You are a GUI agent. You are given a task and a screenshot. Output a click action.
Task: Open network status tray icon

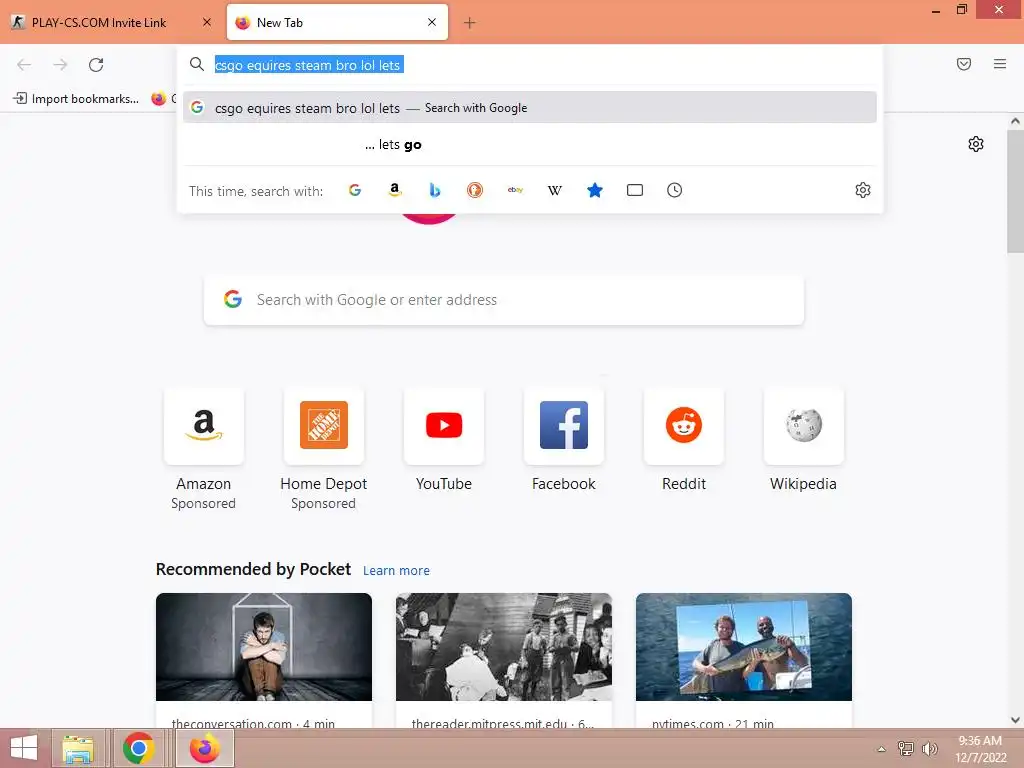906,749
